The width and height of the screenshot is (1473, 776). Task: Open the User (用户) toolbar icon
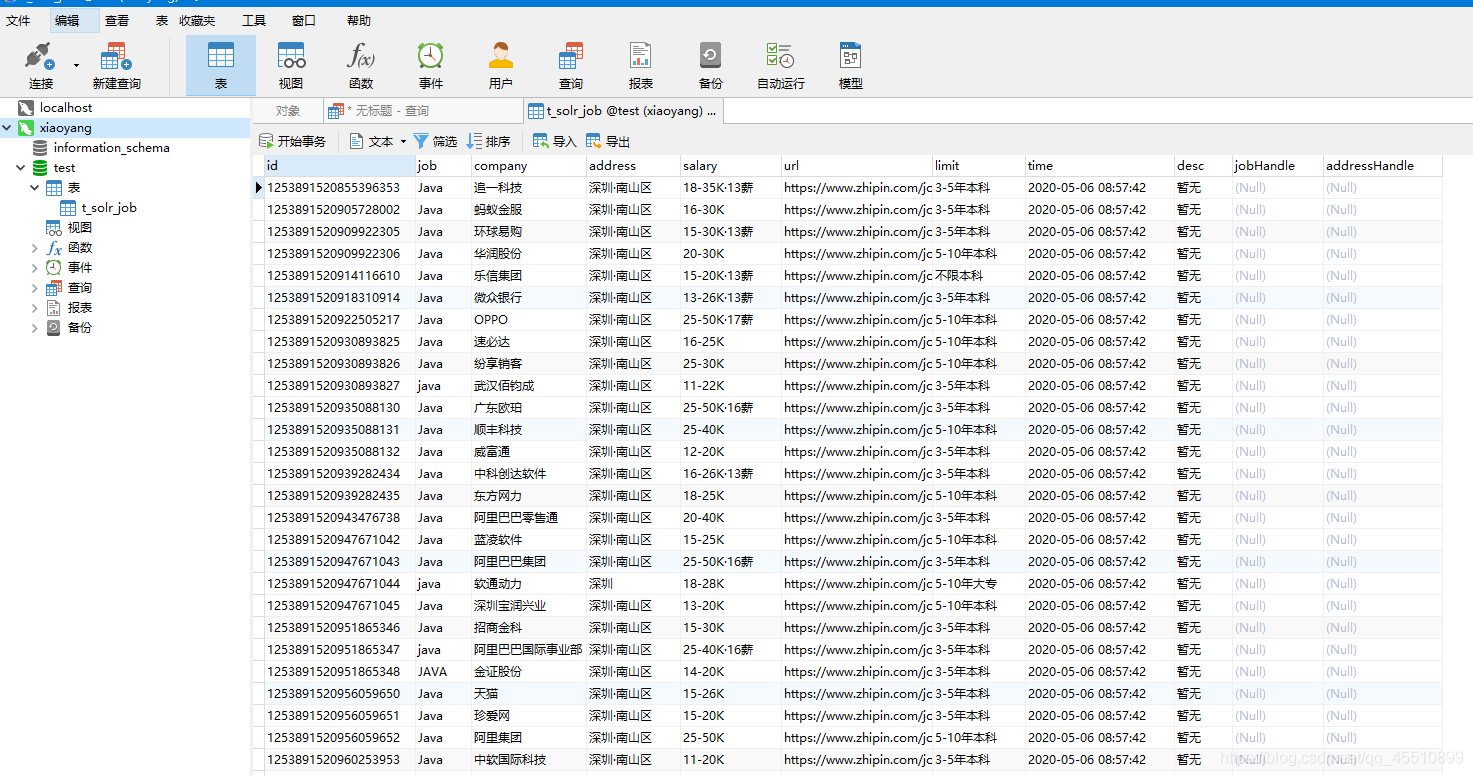pos(501,56)
